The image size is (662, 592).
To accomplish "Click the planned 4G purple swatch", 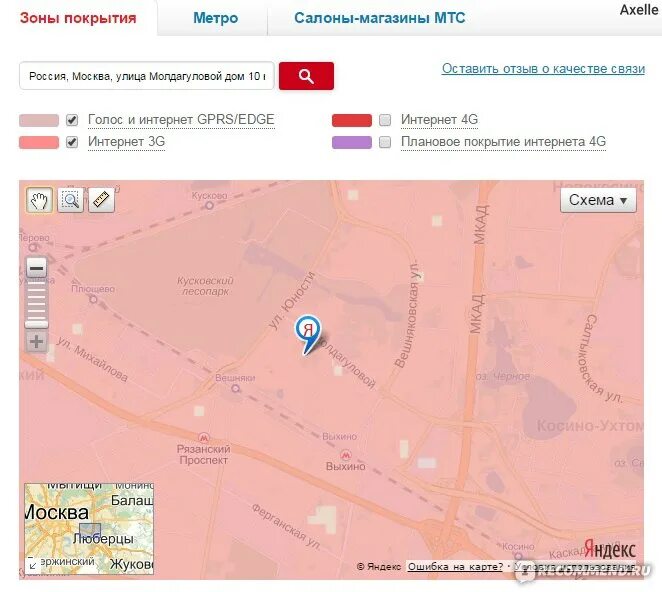I will (x=352, y=142).
